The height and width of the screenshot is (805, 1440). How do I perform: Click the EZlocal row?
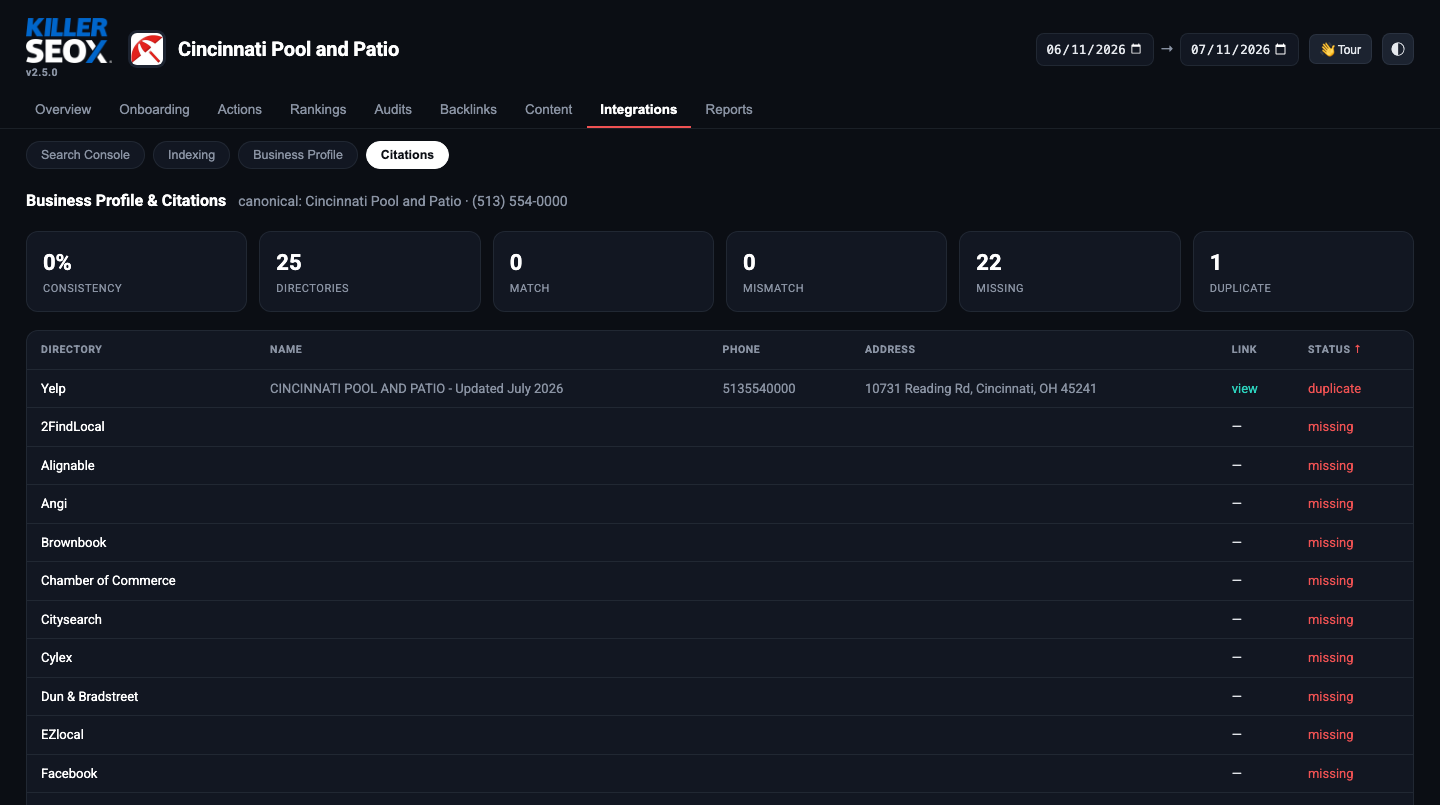tap(720, 735)
